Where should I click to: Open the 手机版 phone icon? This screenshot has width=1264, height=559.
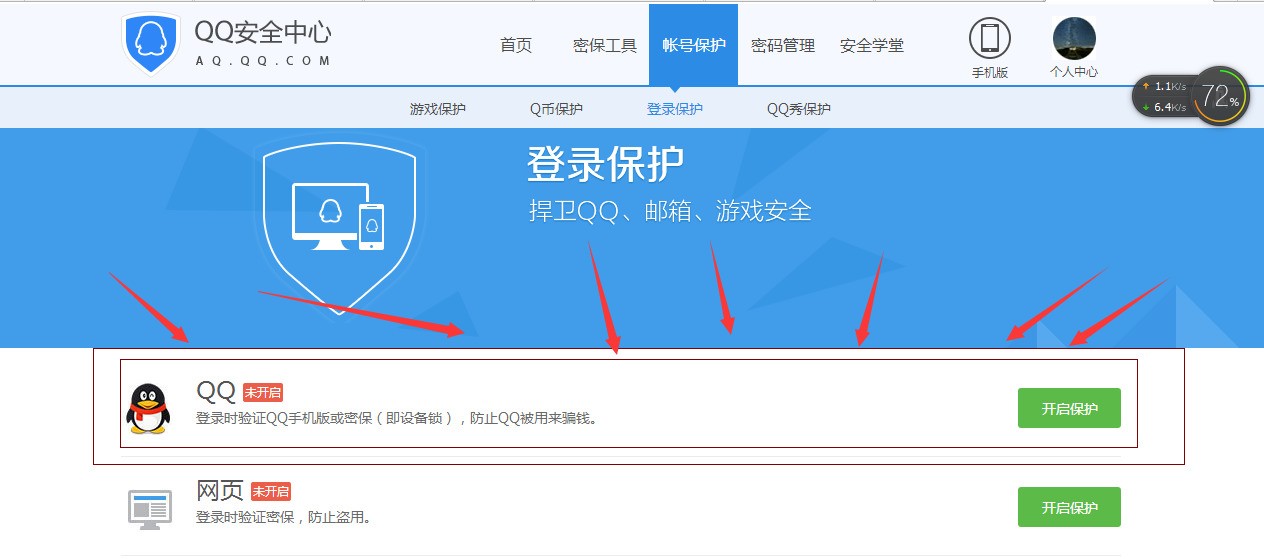click(x=989, y=38)
